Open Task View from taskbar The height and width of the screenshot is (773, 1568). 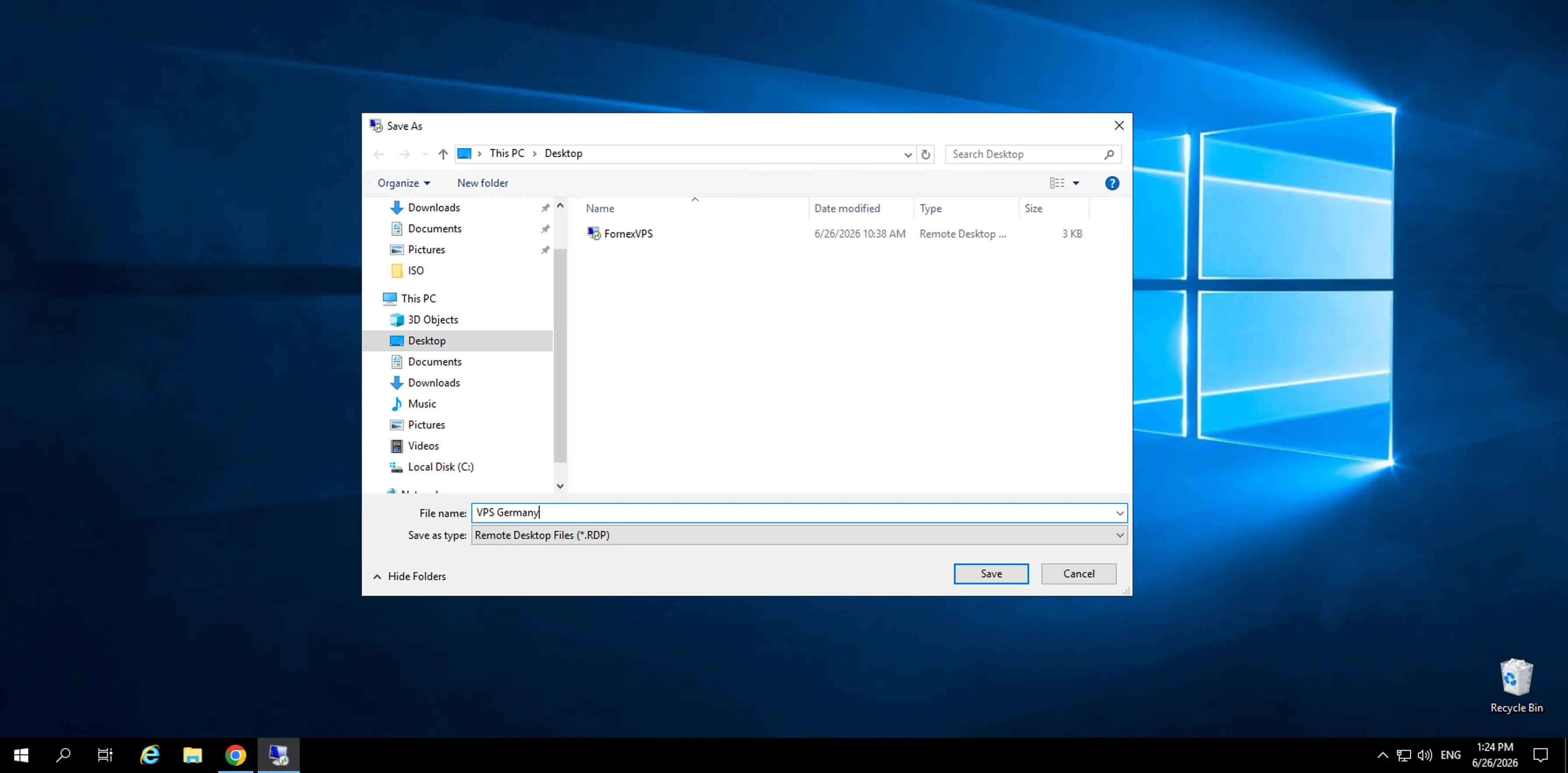(105, 755)
